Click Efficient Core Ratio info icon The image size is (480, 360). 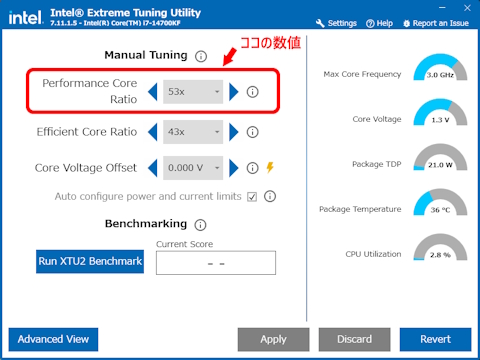pyautogui.click(x=252, y=132)
